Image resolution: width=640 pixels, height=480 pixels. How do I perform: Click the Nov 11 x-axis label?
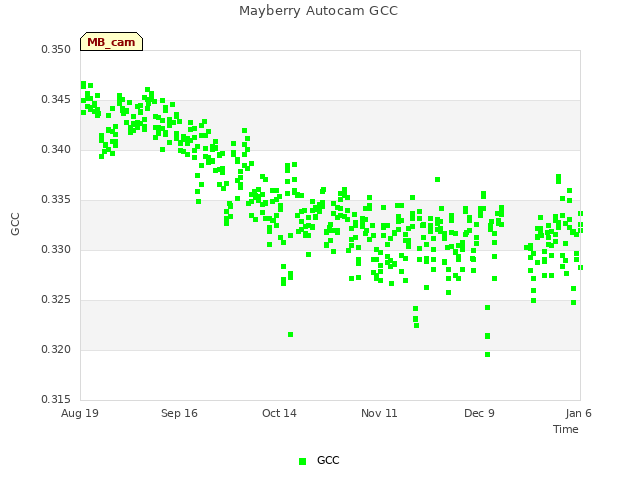tap(379, 413)
